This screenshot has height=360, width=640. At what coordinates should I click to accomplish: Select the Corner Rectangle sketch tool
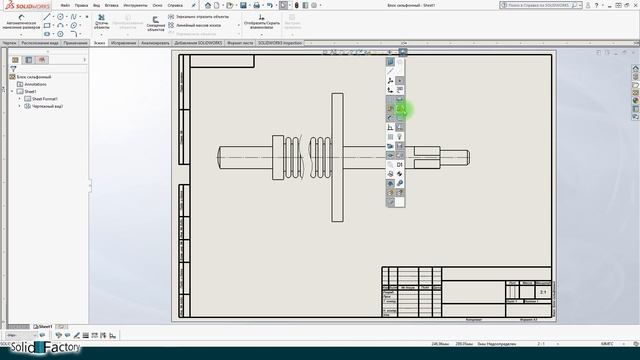[47, 25]
